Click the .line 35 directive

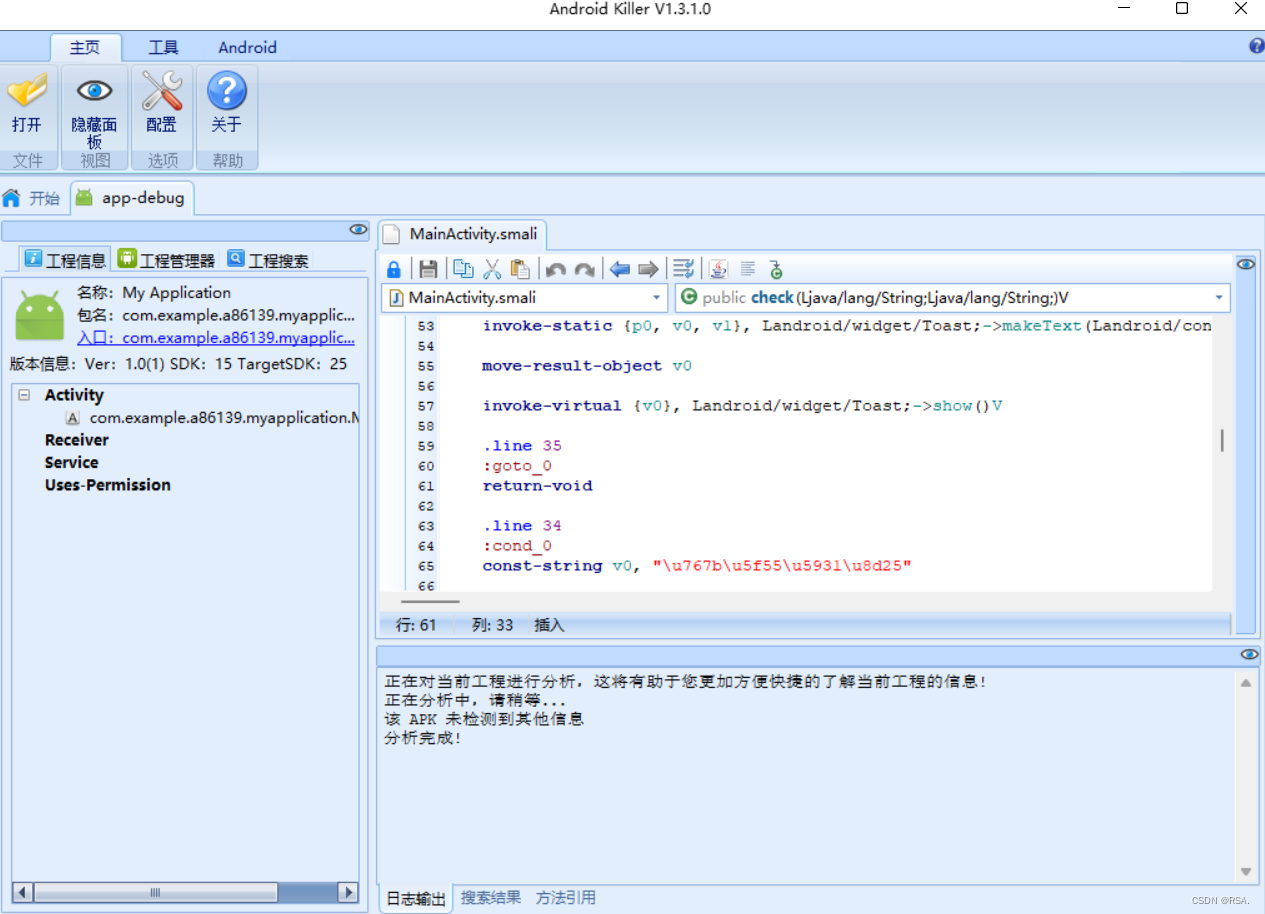tap(521, 446)
